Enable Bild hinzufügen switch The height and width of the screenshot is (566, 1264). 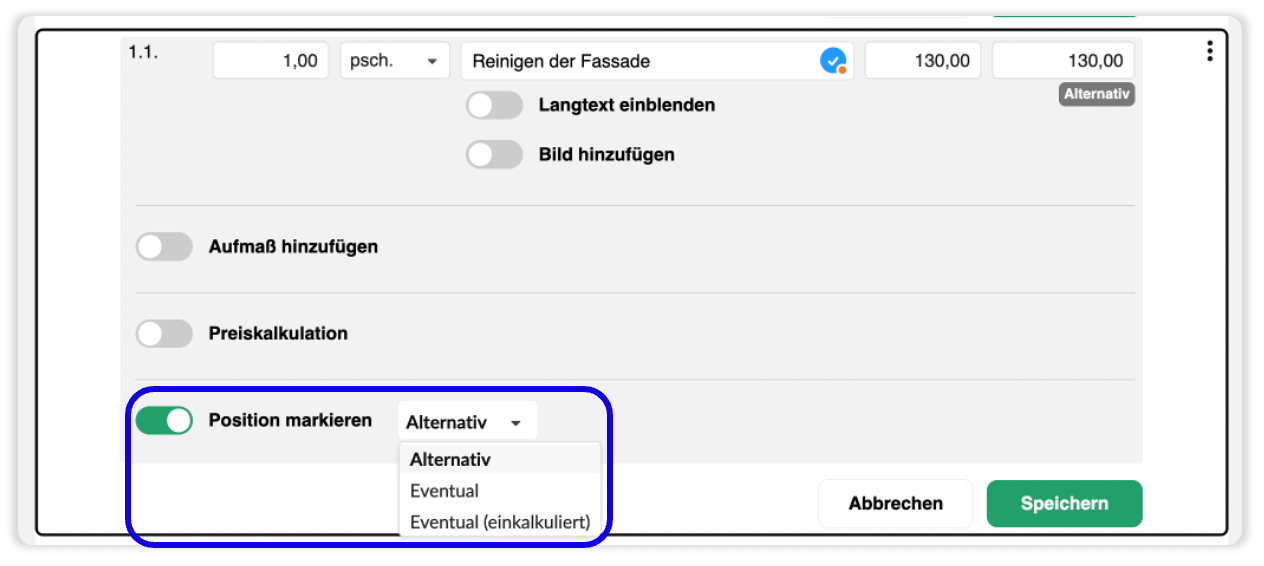click(494, 155)
